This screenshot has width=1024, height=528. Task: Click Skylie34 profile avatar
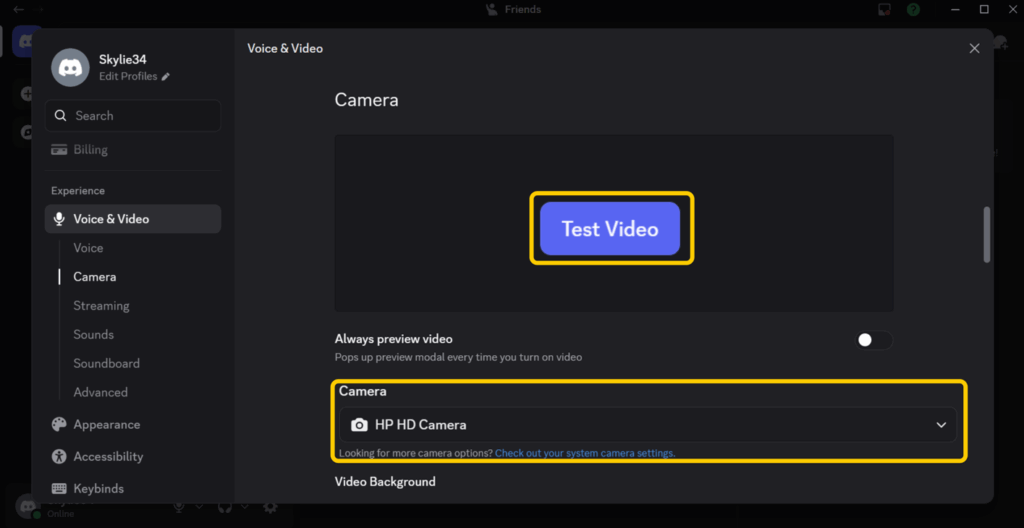[71, 67]
